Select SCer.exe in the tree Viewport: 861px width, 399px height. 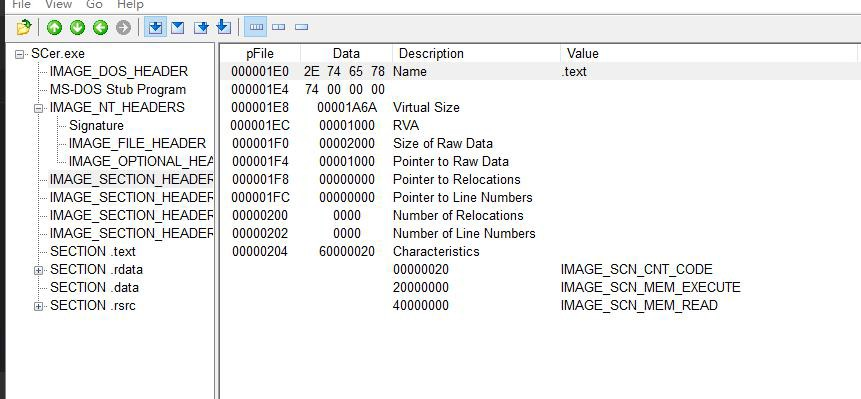[x=58, y=54]
